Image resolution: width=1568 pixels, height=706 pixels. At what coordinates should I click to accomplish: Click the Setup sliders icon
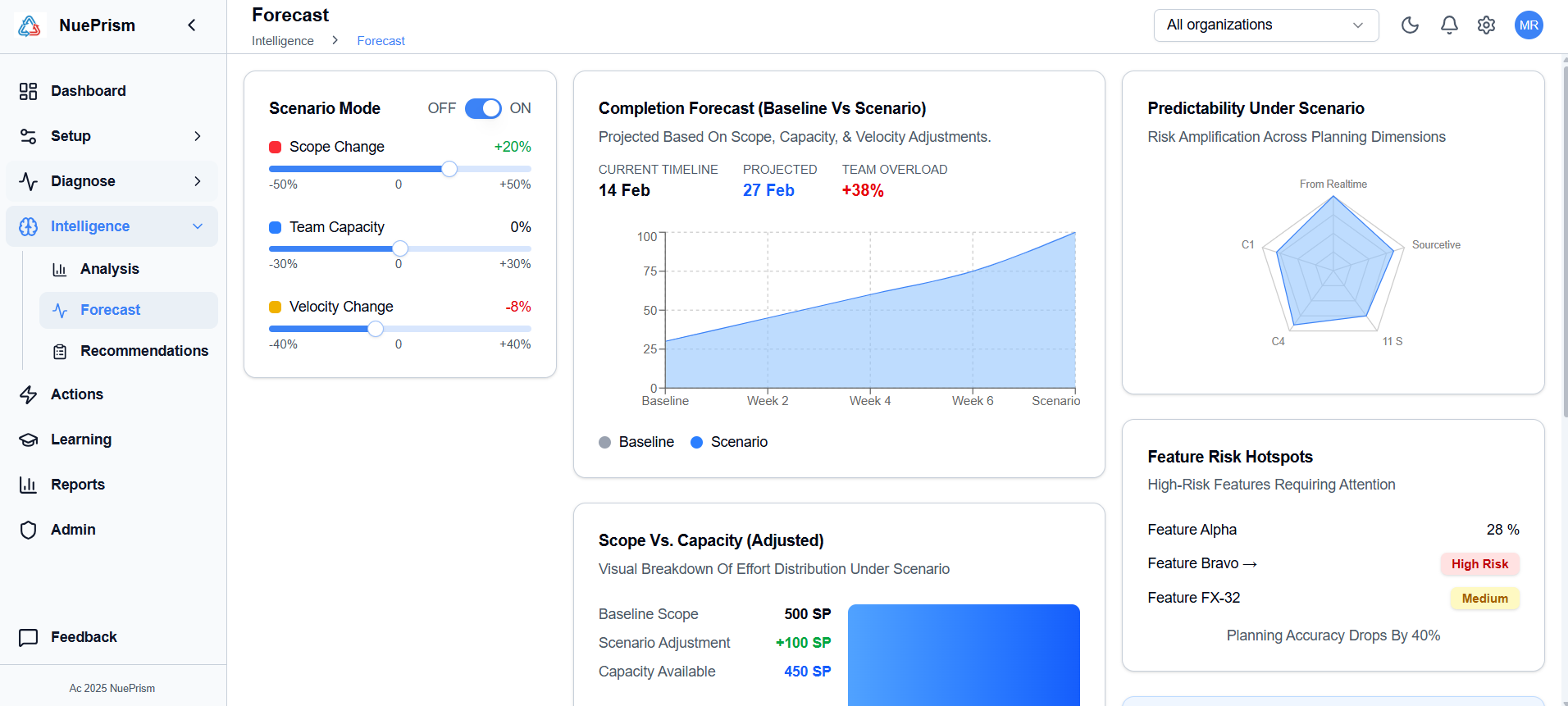29,136
